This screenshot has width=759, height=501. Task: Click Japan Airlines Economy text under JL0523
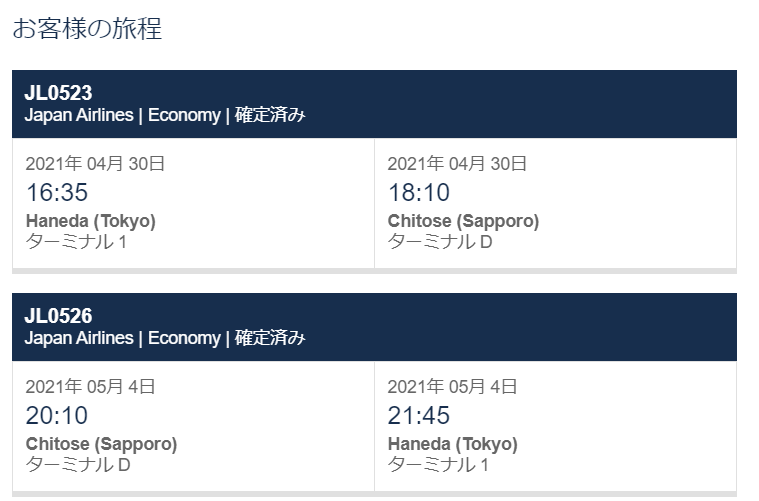122,115
